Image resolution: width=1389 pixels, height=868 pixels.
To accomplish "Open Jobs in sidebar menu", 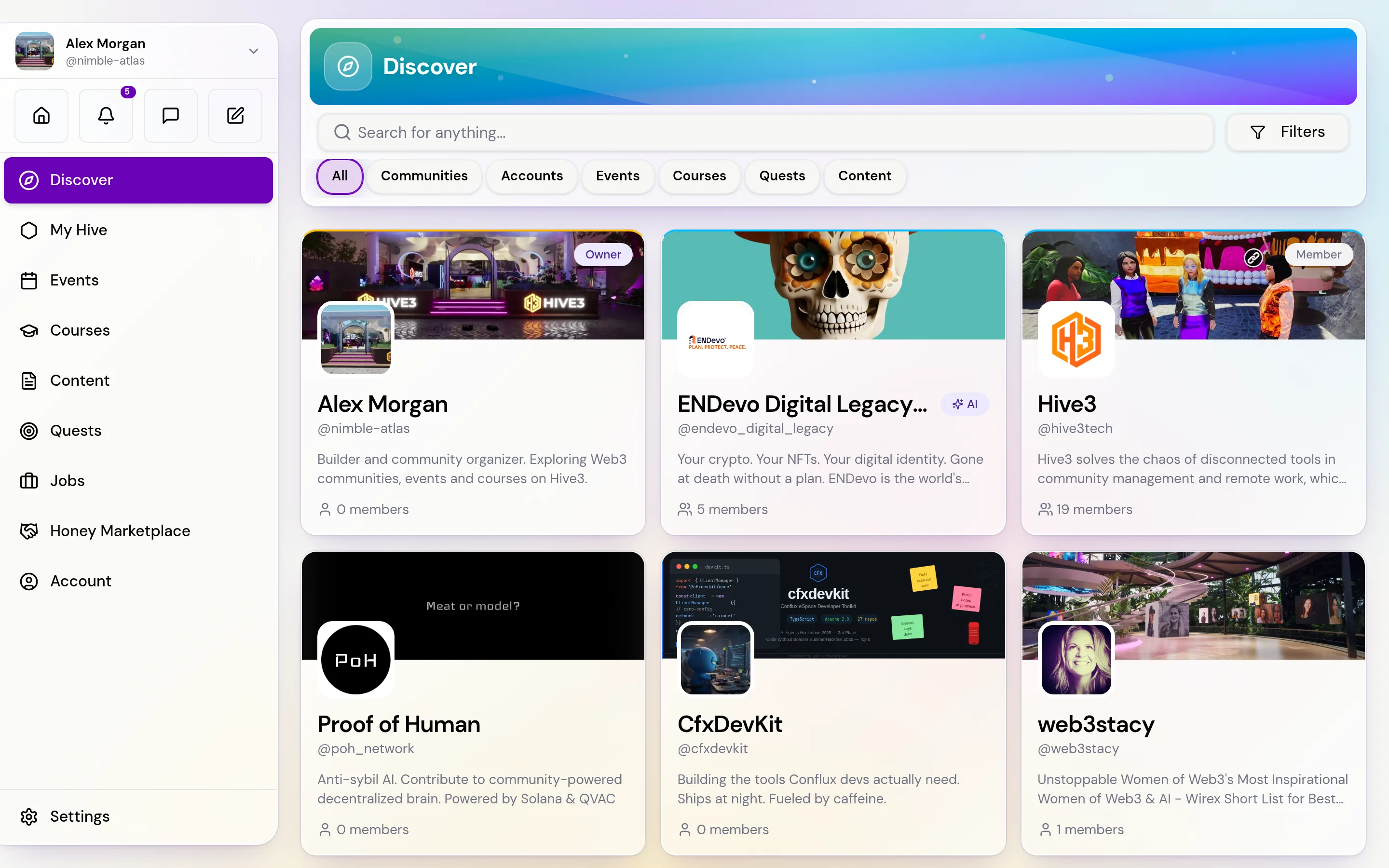I will (138, 481).
